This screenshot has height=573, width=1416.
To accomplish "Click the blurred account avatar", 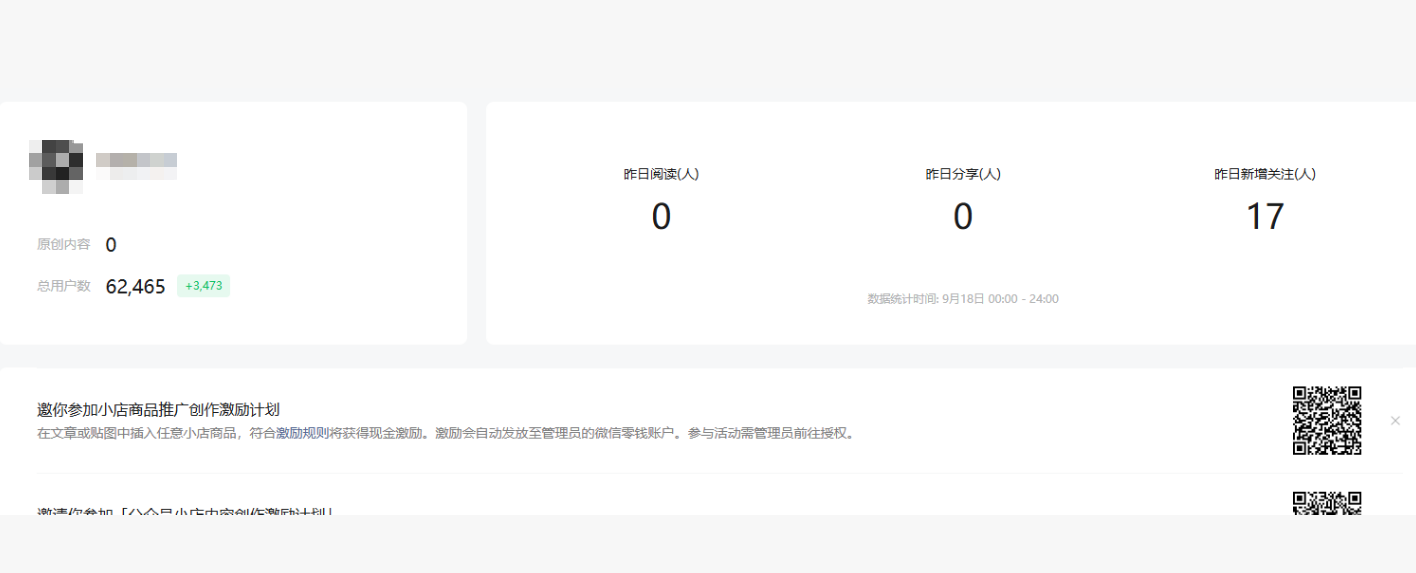I will pyautogui.click(x=56, y=167).
